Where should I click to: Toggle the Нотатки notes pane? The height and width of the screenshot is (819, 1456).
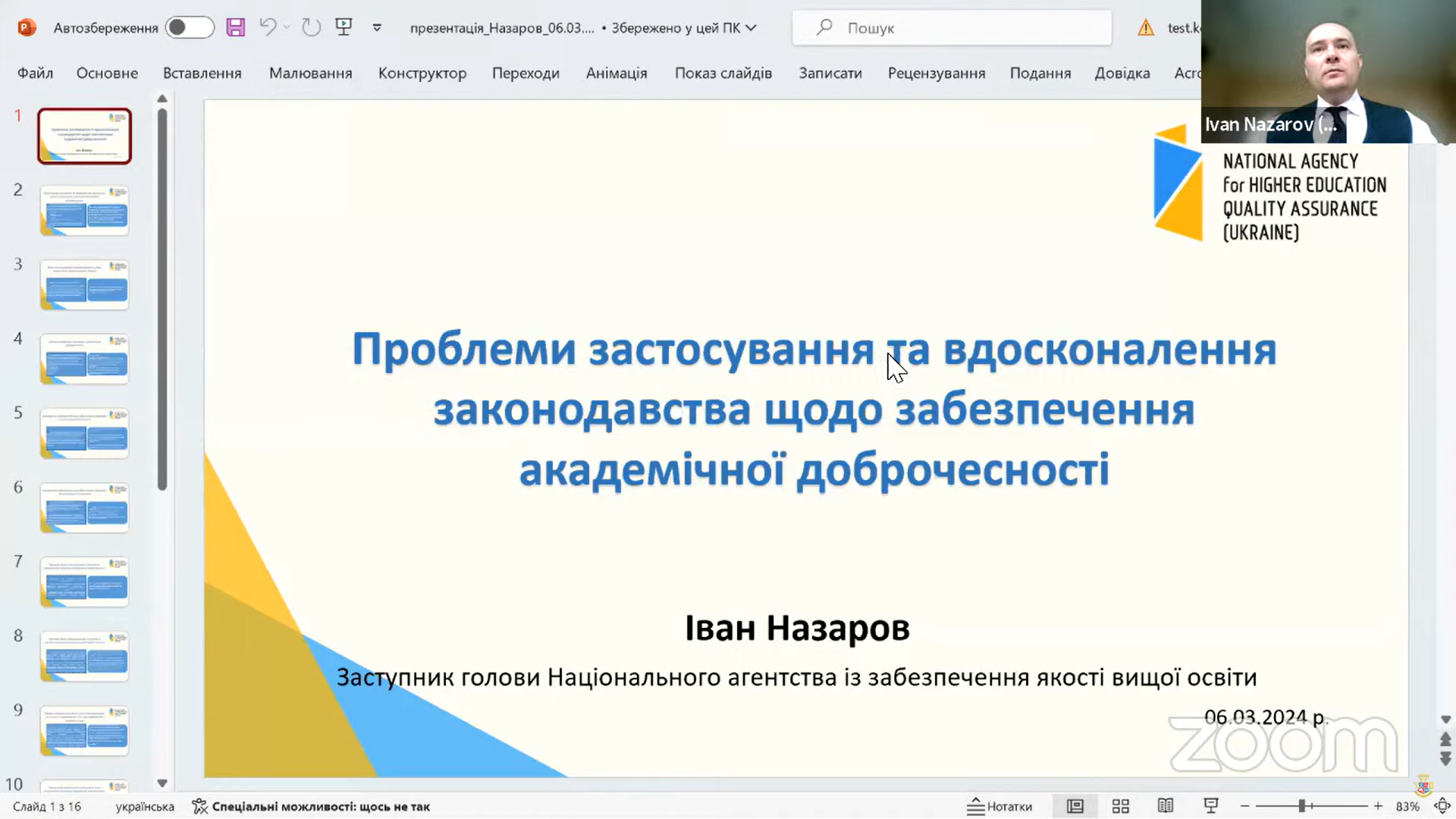pos(999,806)
